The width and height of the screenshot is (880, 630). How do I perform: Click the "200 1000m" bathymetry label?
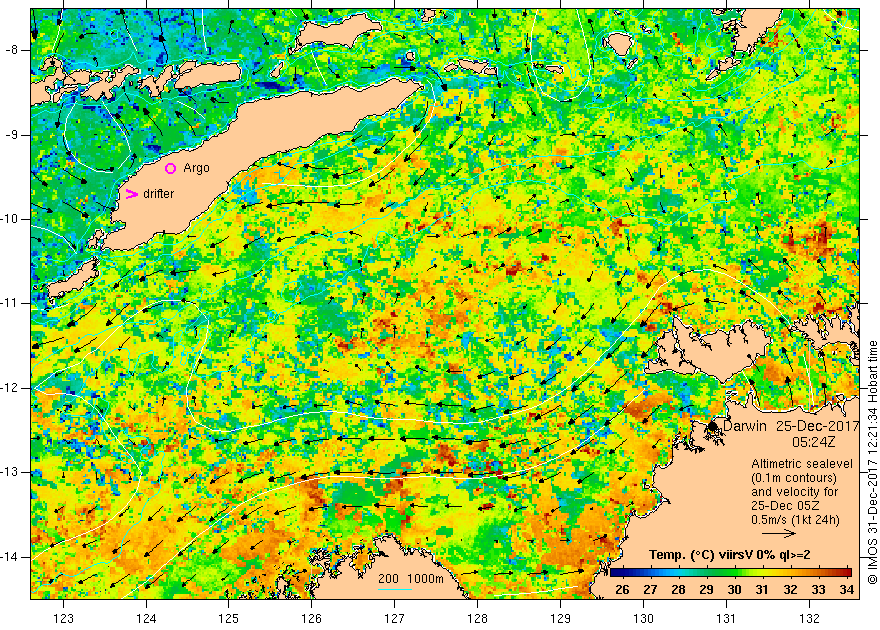411,579
